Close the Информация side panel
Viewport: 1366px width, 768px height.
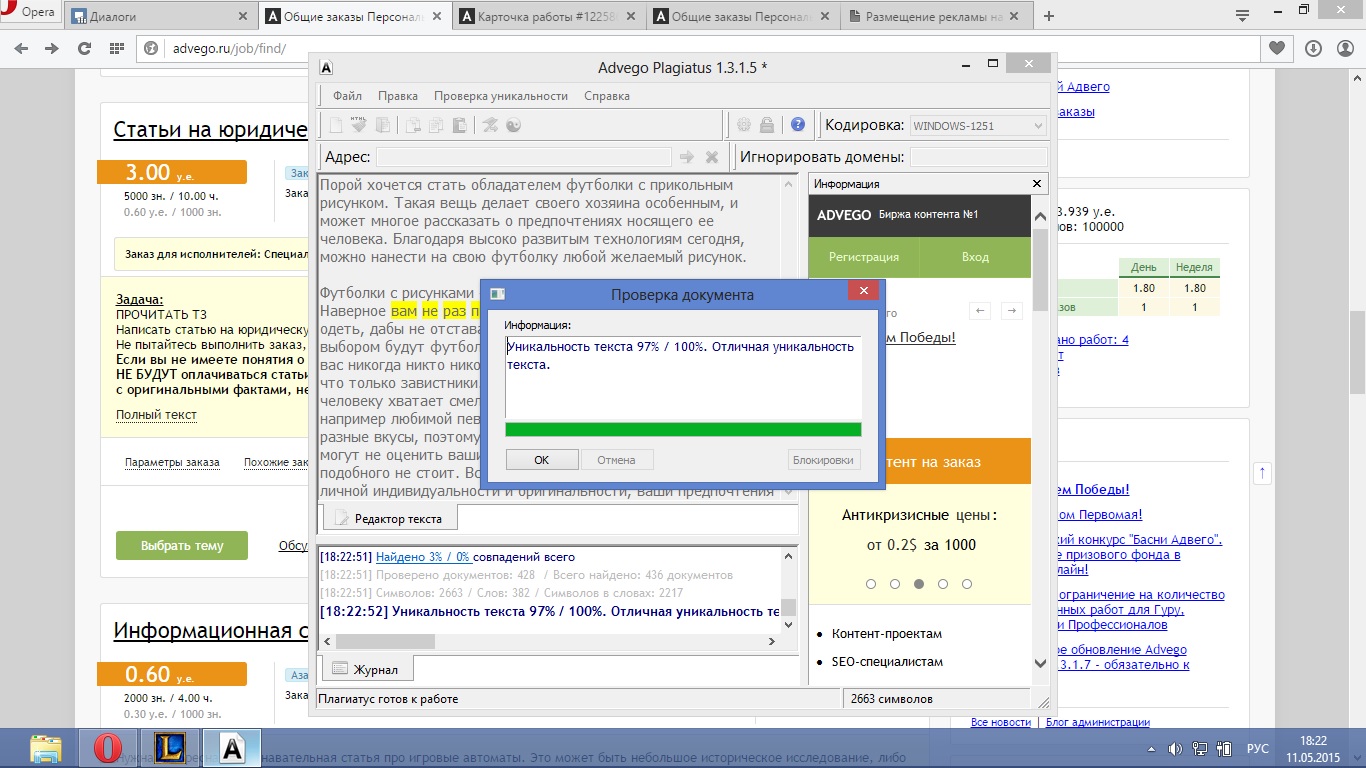click(1037, 184)
